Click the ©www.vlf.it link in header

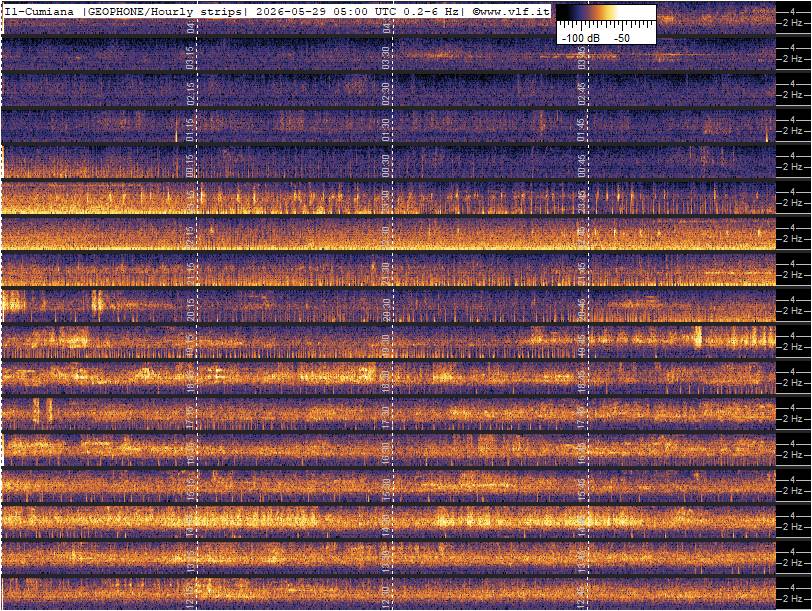click(x=511, y=11)
